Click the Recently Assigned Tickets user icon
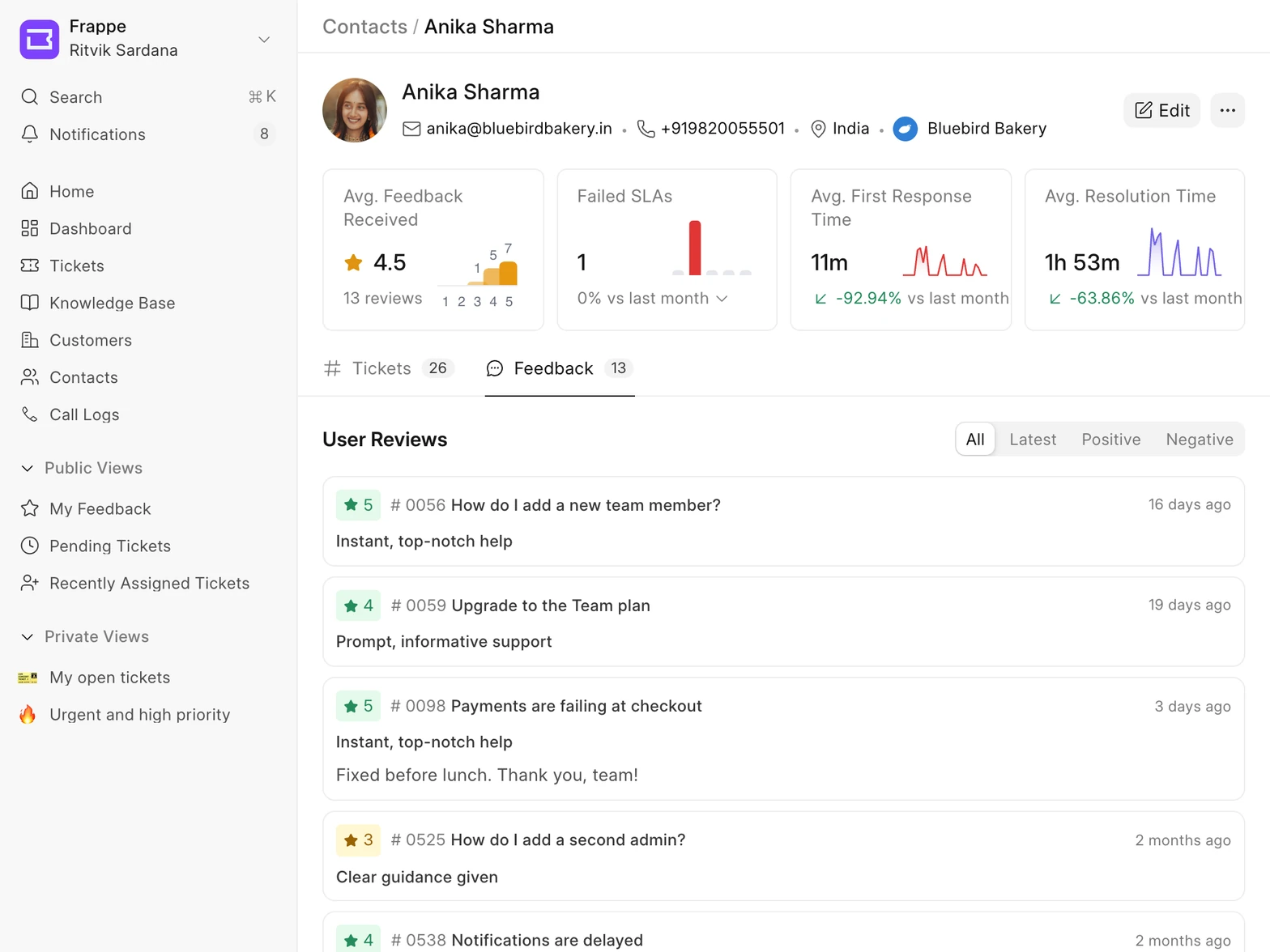Screen dimensions: 1270x952 point(30,583)
